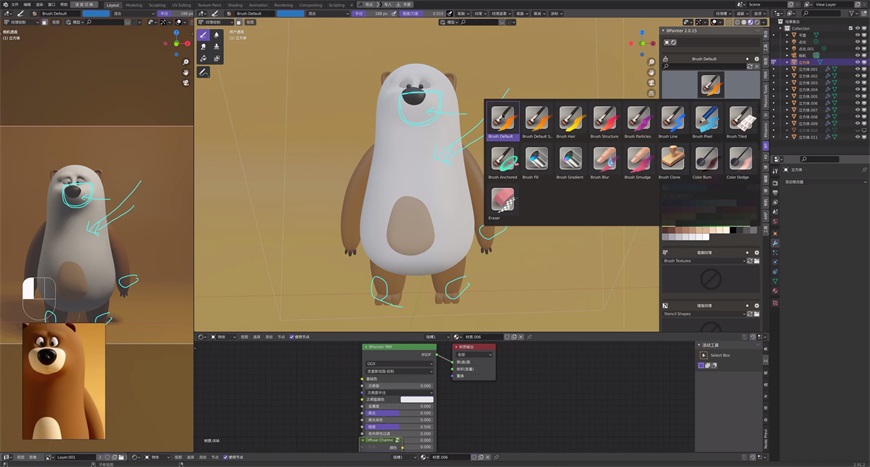Toggle Use Nodes checkbox in upper node editor header
Viewport: 870px width, 467px height.
click(292, 337)
